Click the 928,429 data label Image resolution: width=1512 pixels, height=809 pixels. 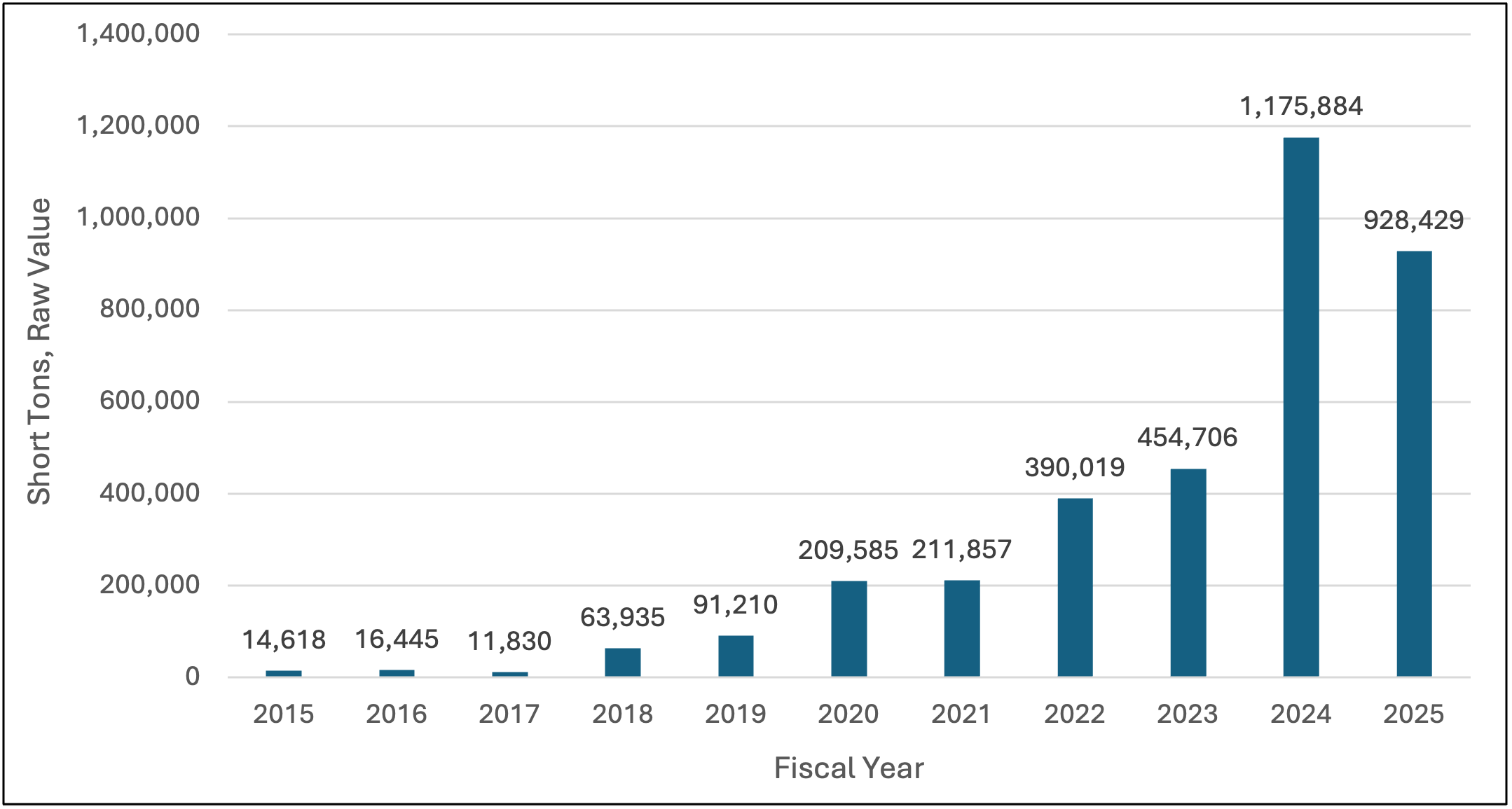(1414, 221)
